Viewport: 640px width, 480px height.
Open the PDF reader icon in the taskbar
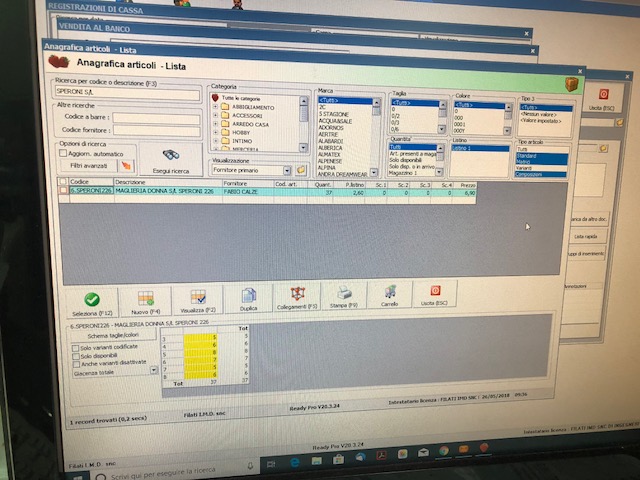pos(381,455)
